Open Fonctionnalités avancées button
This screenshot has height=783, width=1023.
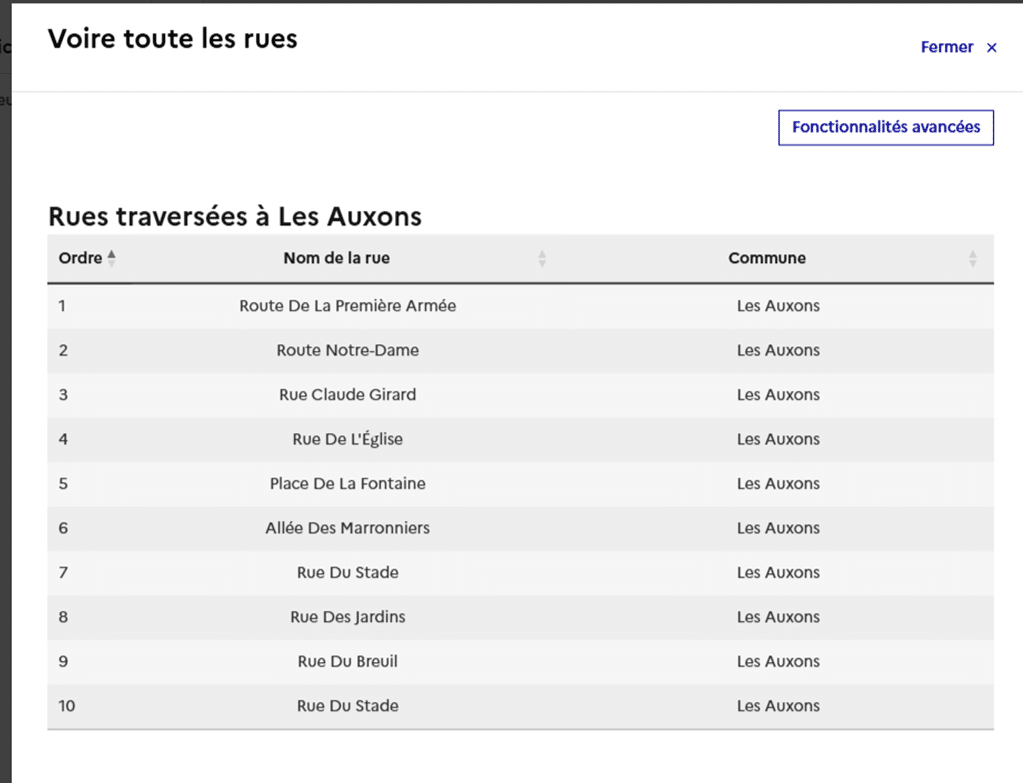tap(886, 127)
